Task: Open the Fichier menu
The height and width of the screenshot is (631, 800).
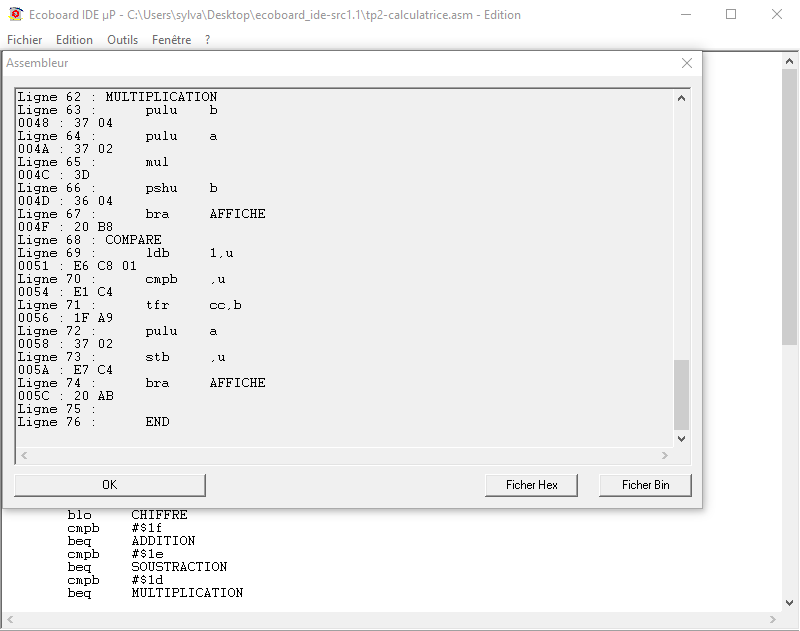Action: point(24,40)
